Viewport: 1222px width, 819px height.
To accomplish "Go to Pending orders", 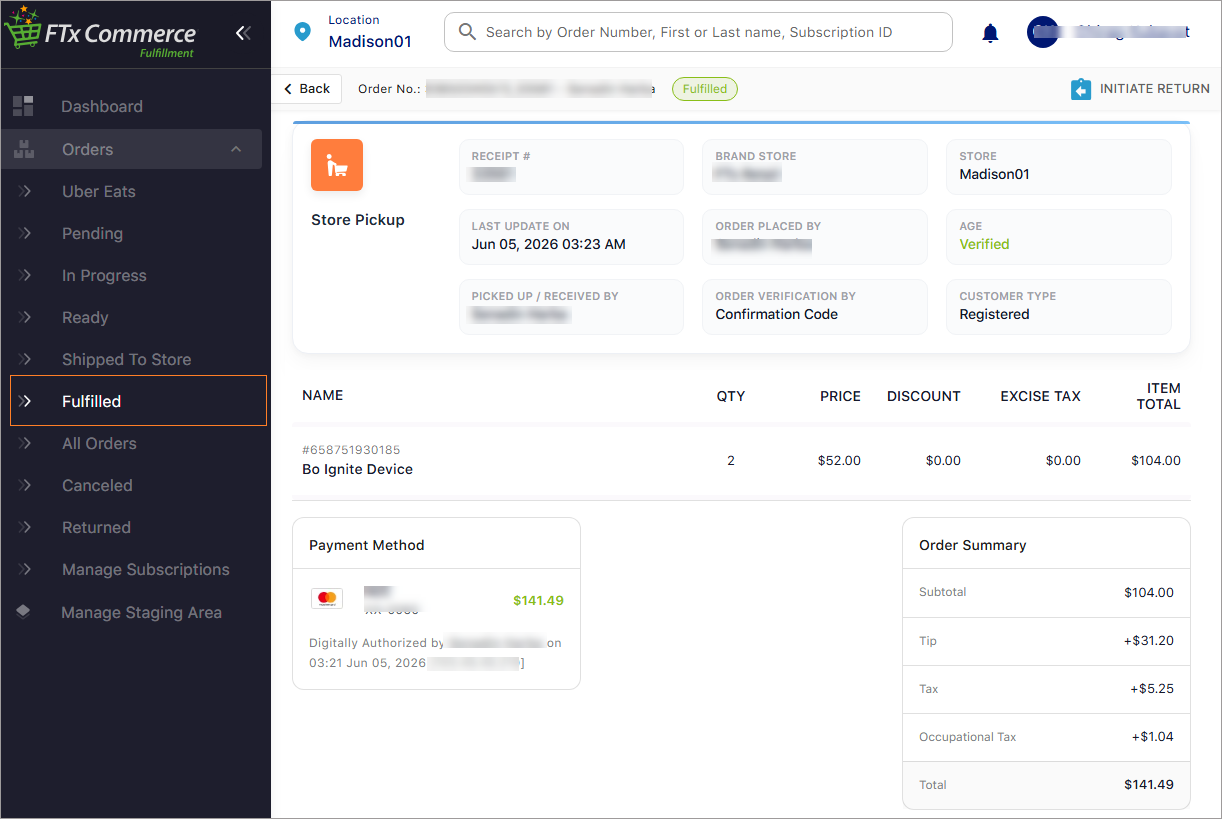I will tap(92, 233).
